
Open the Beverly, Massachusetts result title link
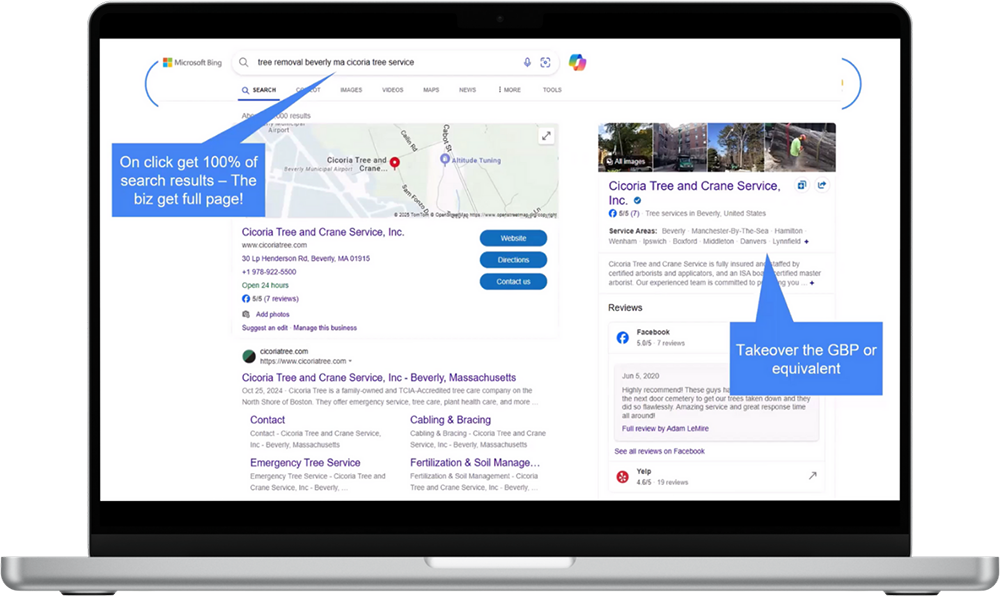pyautogui.click(x=379, y=377)
